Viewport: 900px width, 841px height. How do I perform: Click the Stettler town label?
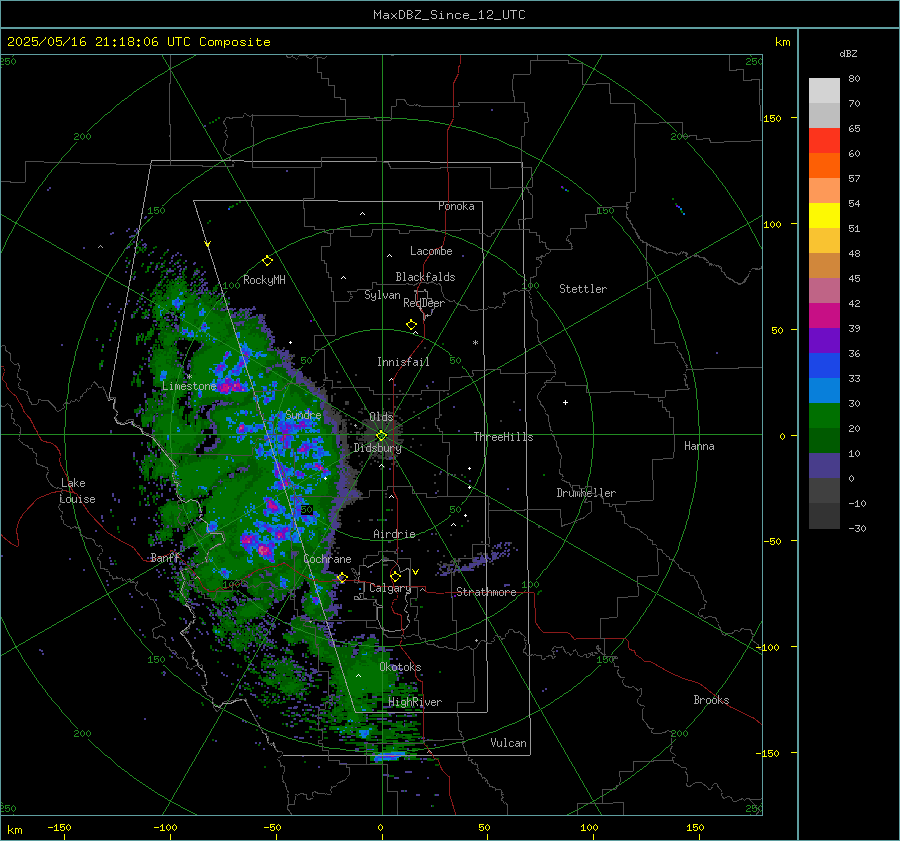pyautogui.click(x=583, y=289)
